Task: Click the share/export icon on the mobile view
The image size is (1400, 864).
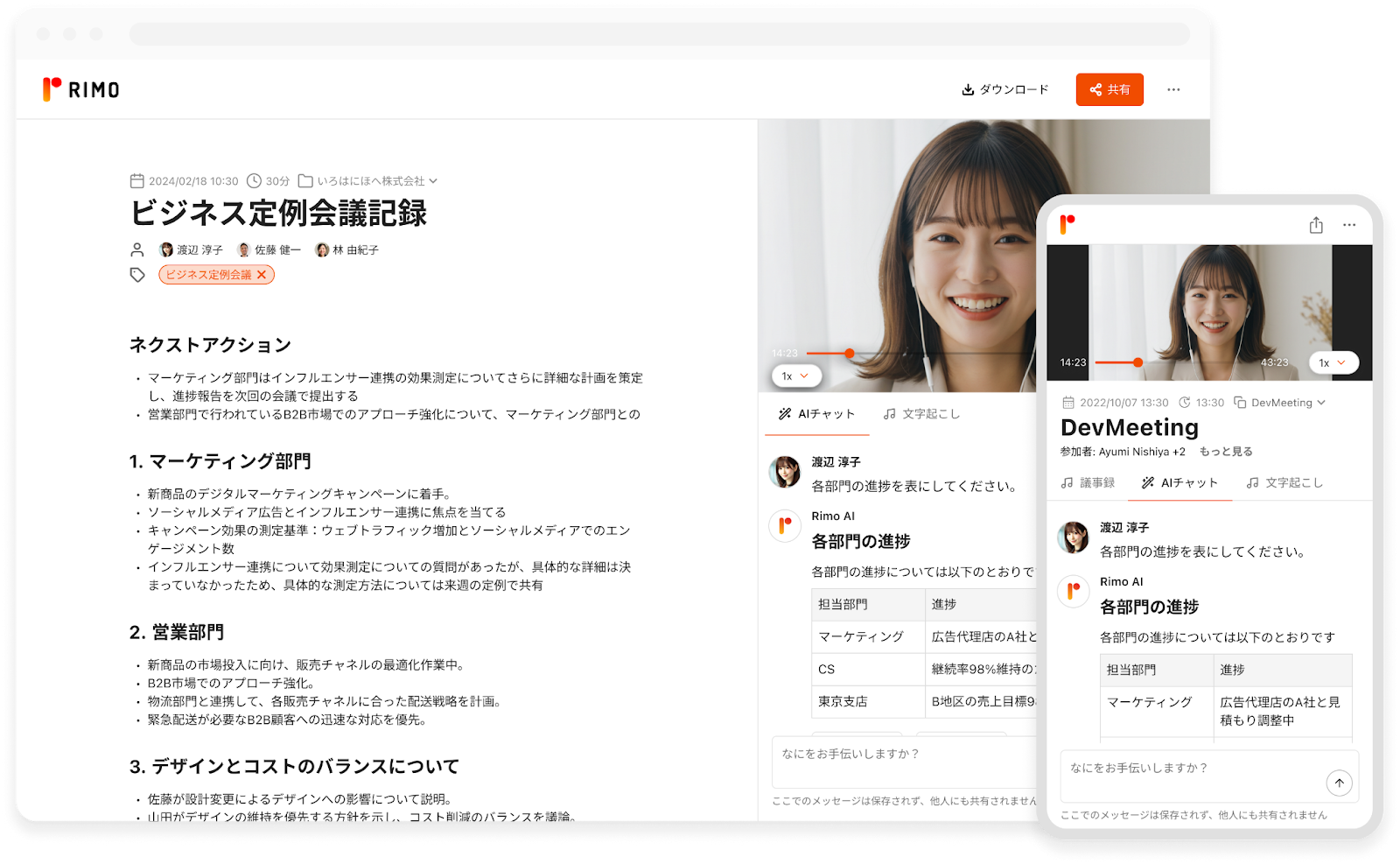Action: (1315, 225)
